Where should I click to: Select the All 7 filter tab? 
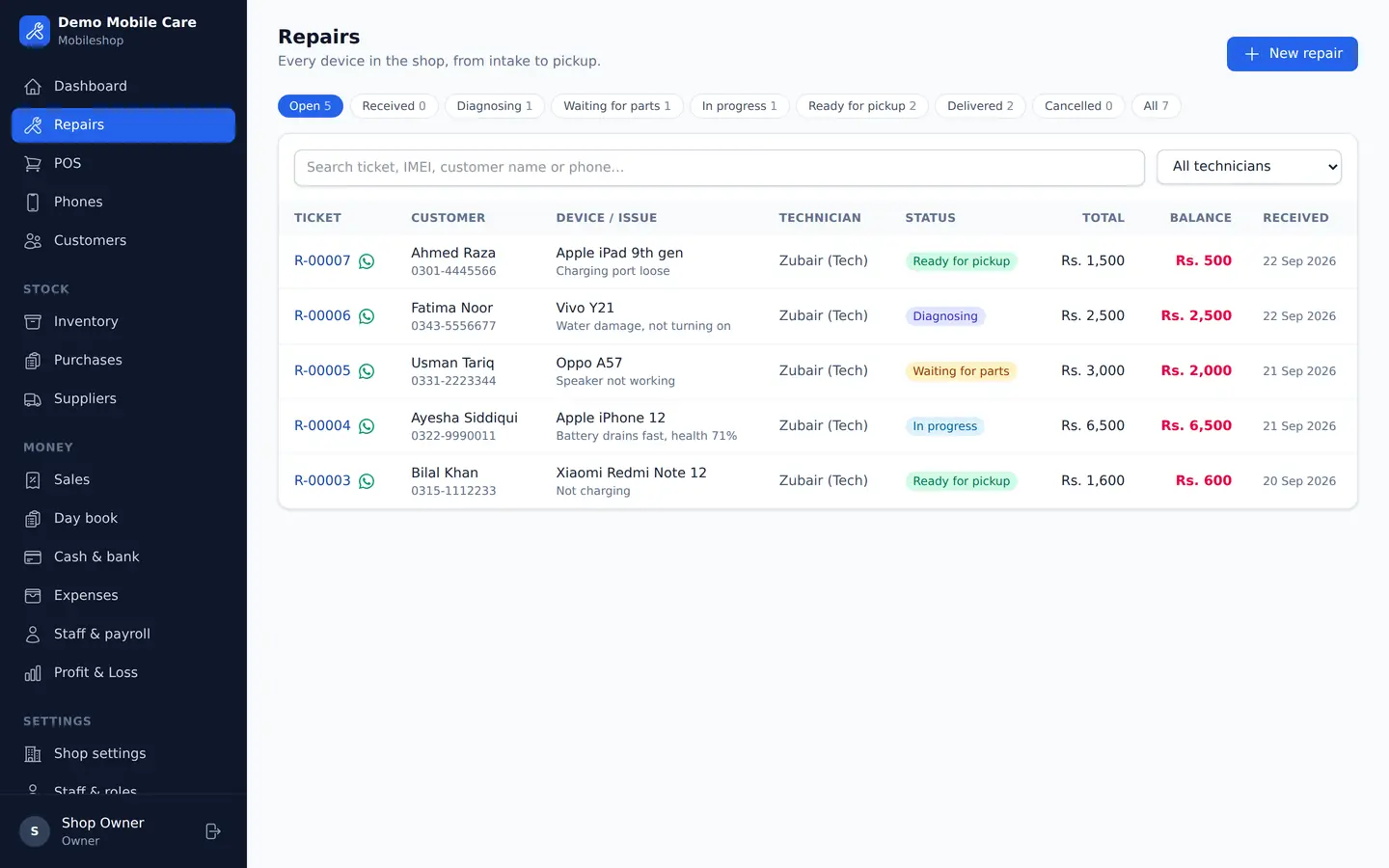tap(1156, 106)
